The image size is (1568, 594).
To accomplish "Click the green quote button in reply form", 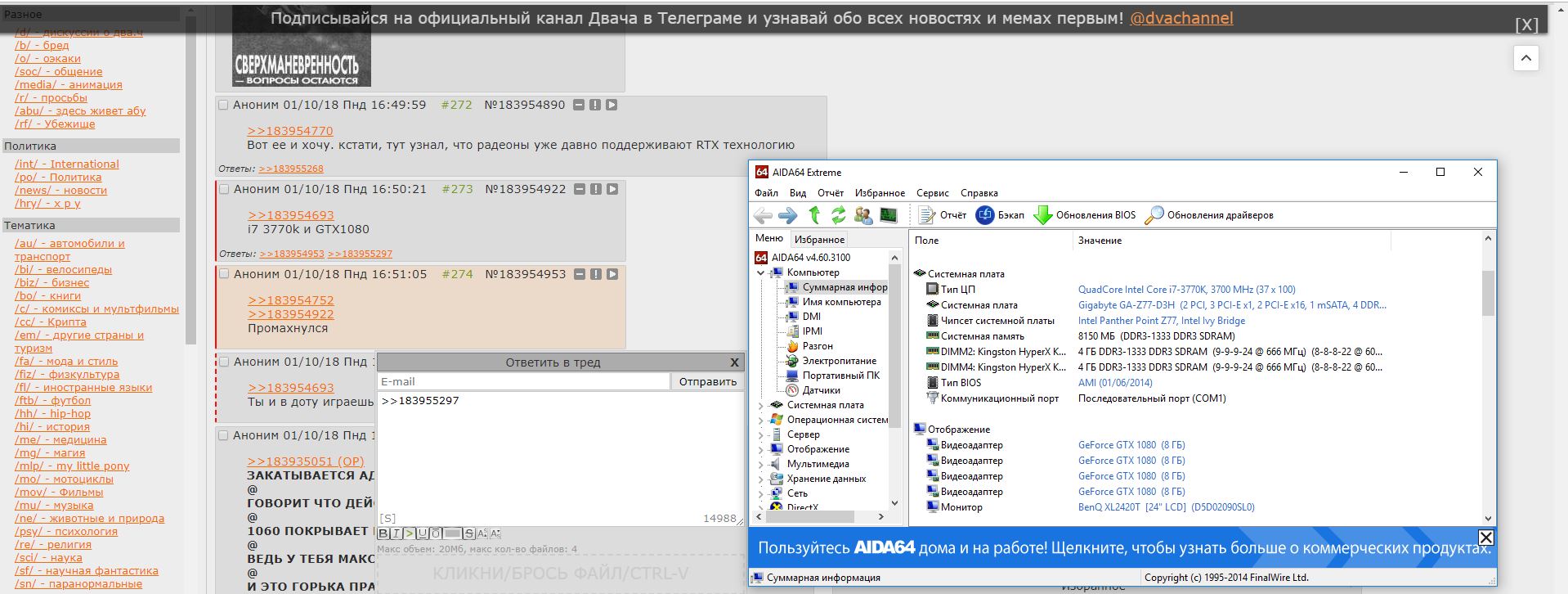I will pyautogui.click(x=410, y=533).
